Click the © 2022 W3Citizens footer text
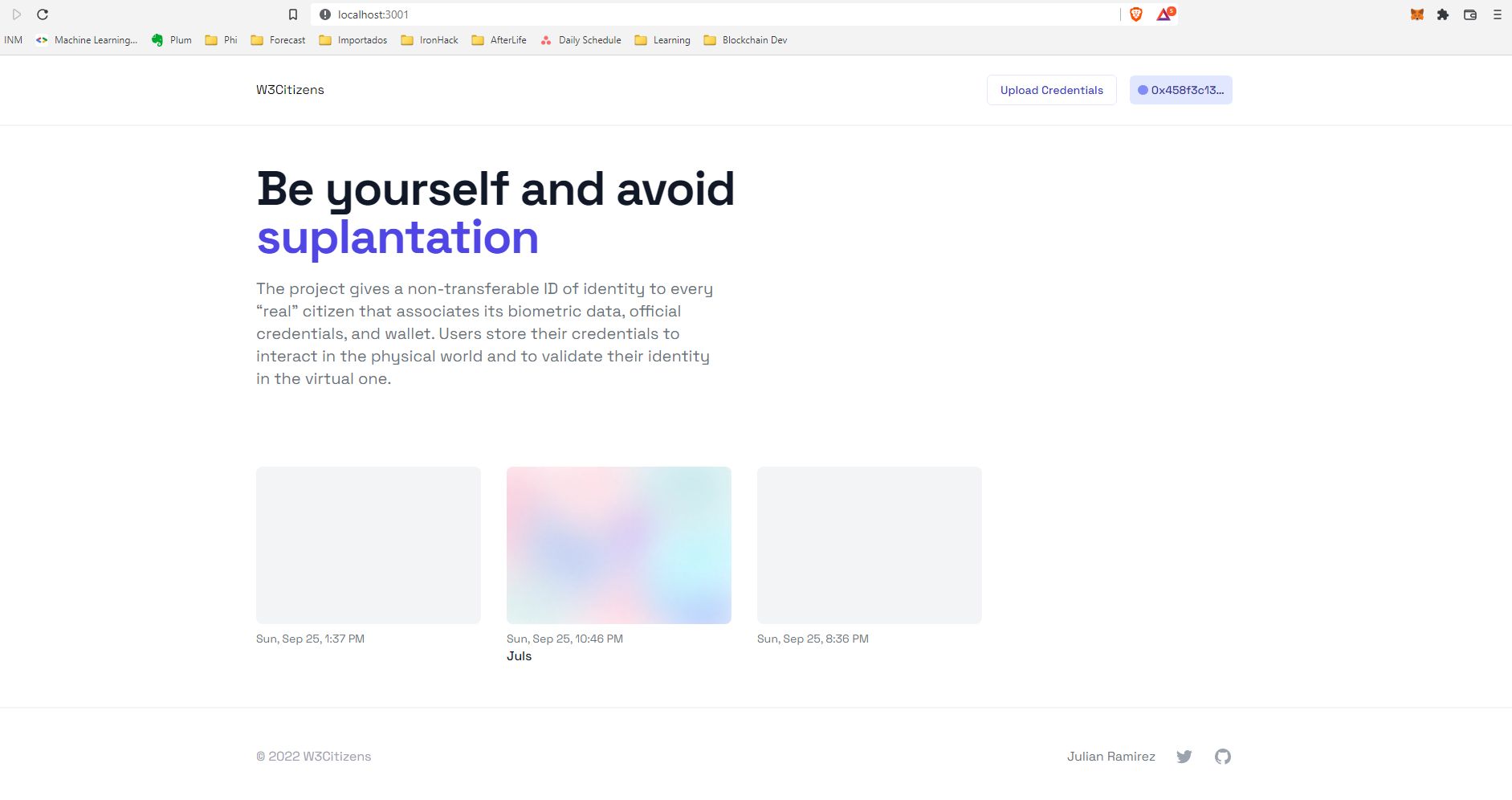The image size is (1512, 800). pos(314,757)
